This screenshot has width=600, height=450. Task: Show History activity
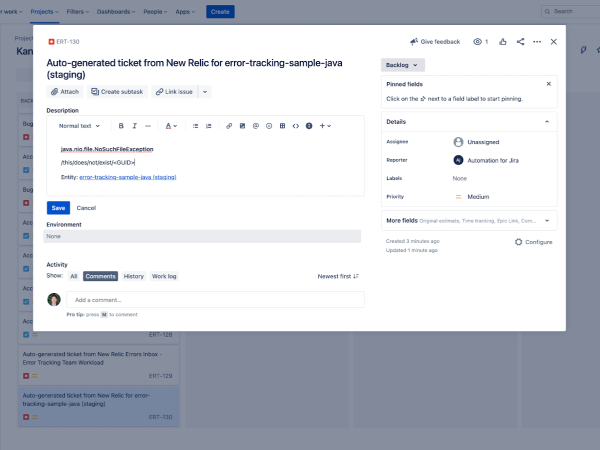134,276
